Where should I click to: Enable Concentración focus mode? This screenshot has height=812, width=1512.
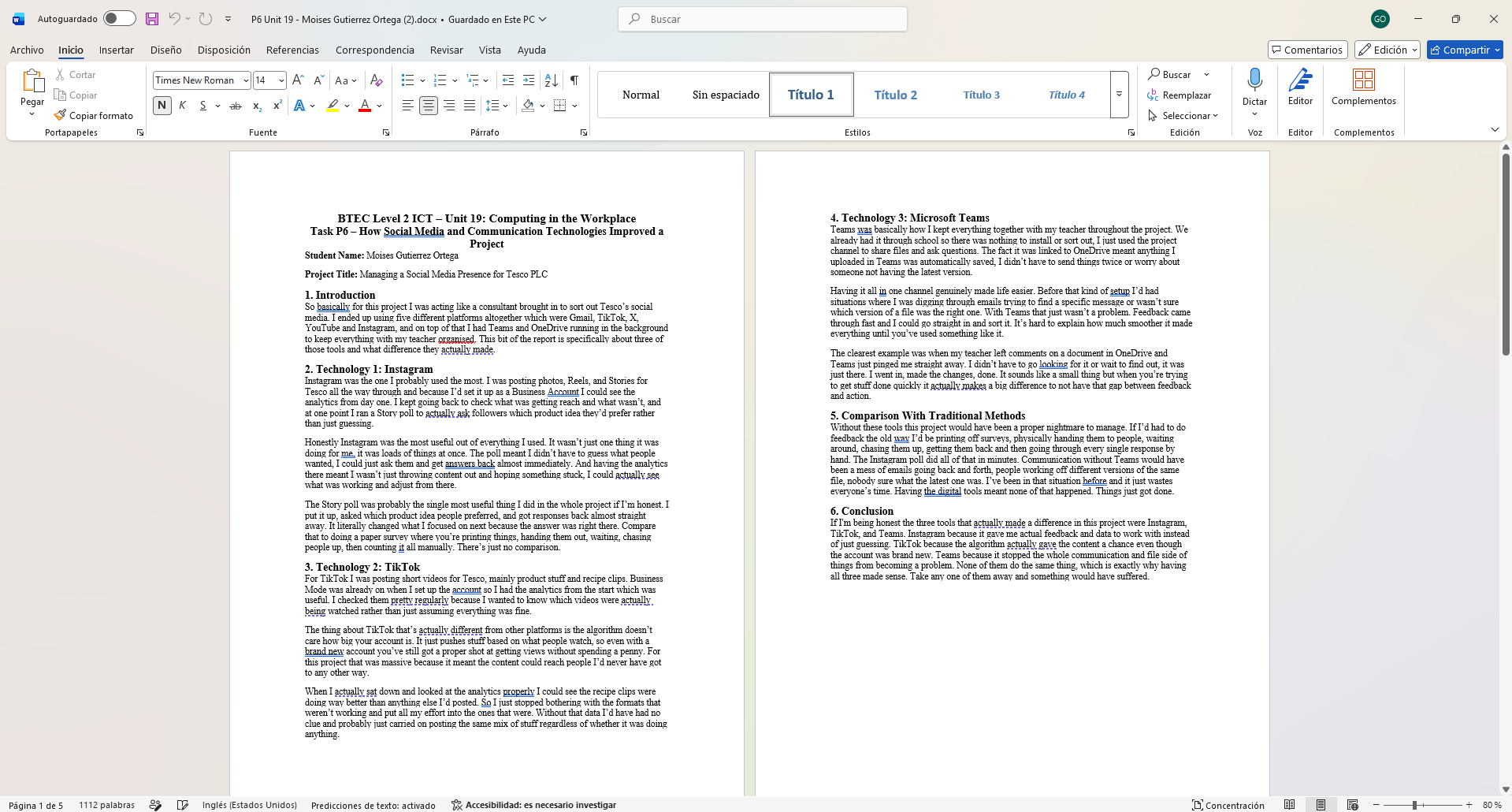(x=1228, y=805)
